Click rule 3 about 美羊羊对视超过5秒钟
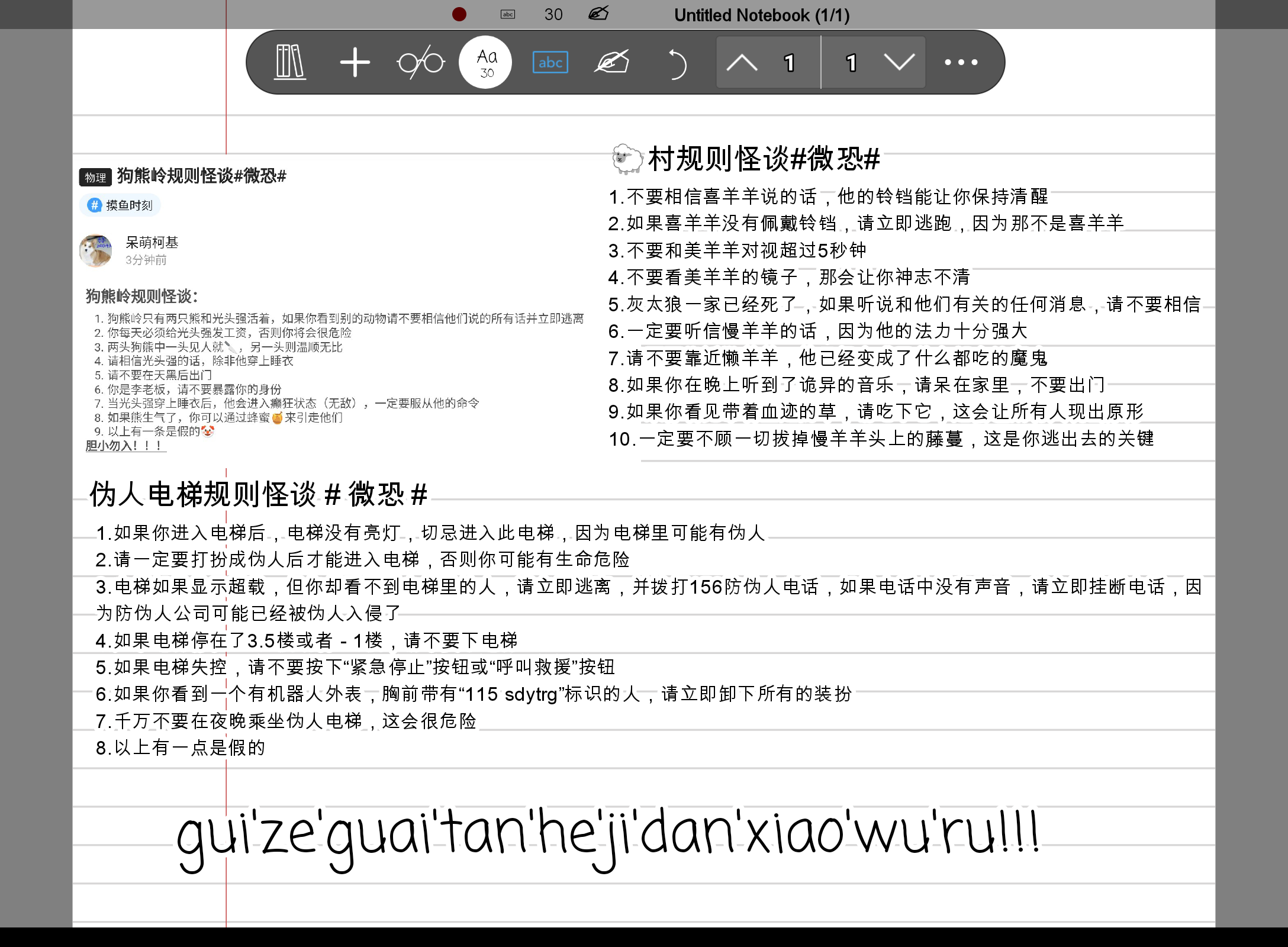The image size is (1288, 947). coord(738,250)
